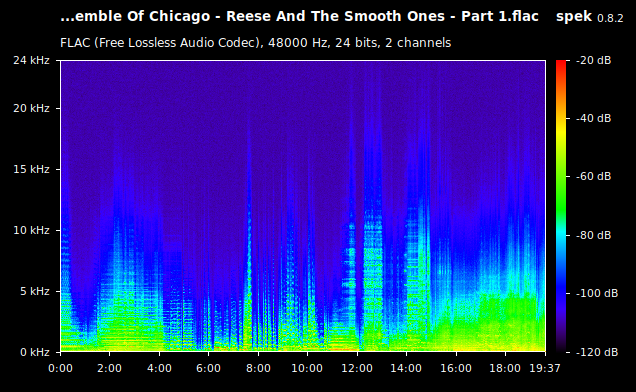Click the file name title ending 'Part 1.flac'

click(299, 17)
